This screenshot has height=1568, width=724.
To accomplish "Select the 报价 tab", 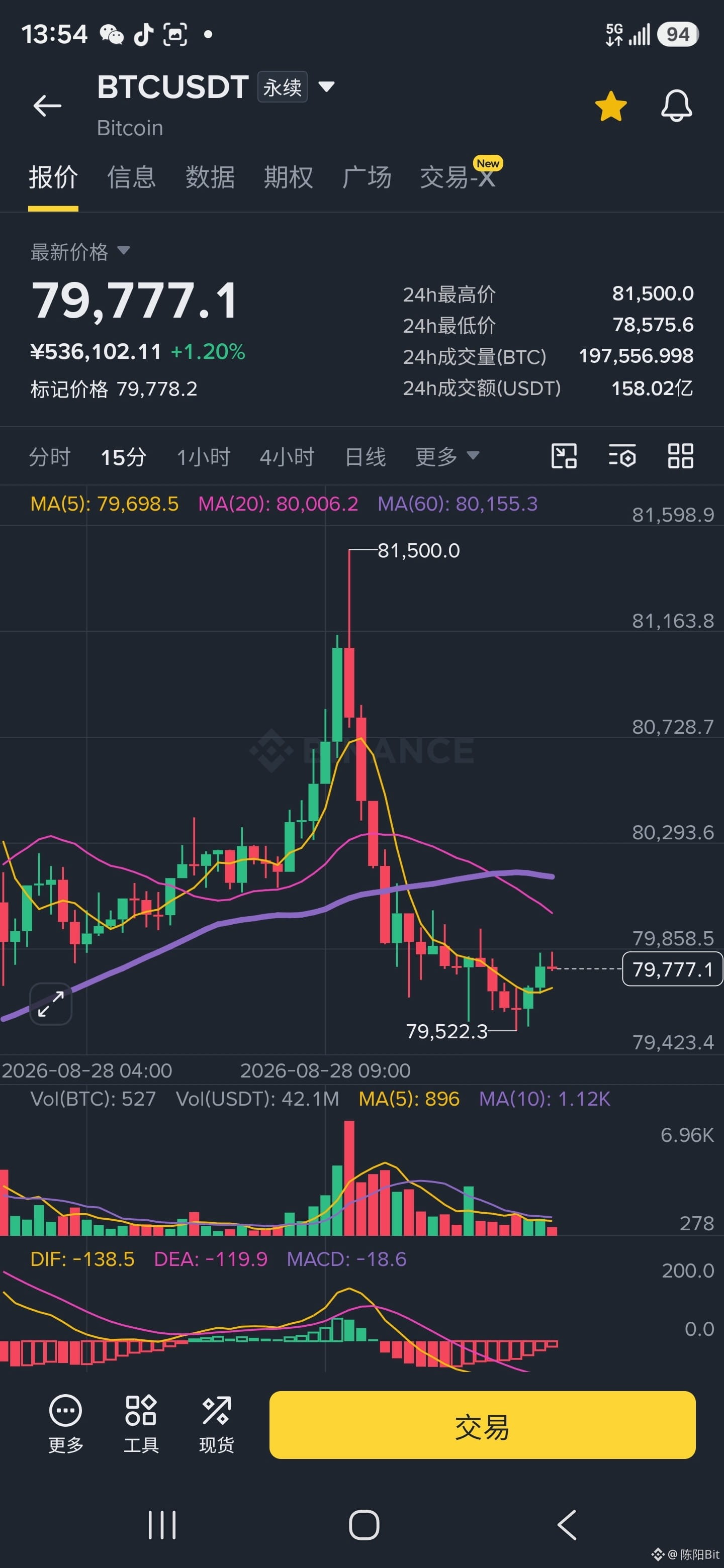I will (x=53, y=178).
